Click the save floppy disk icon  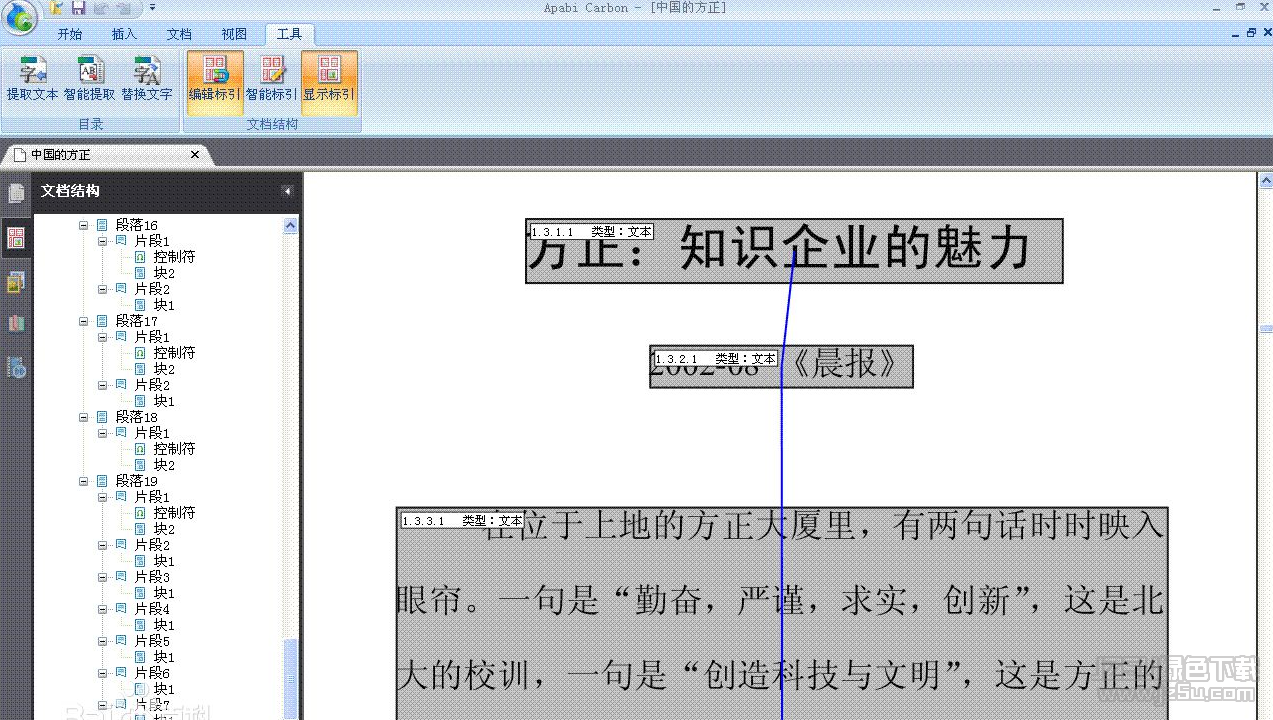(x=78, y=8)
